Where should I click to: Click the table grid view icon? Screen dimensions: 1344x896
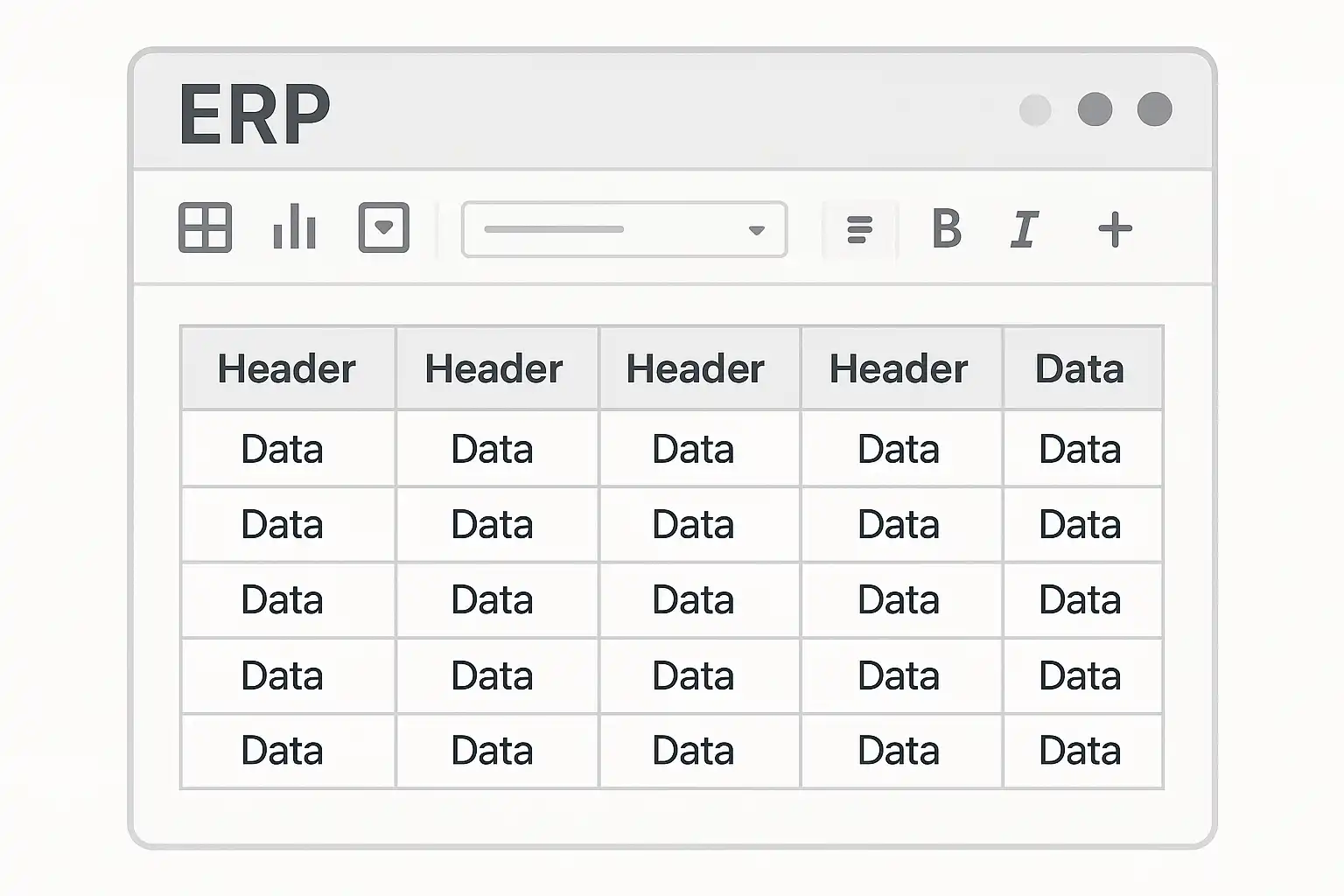point(205,227)
